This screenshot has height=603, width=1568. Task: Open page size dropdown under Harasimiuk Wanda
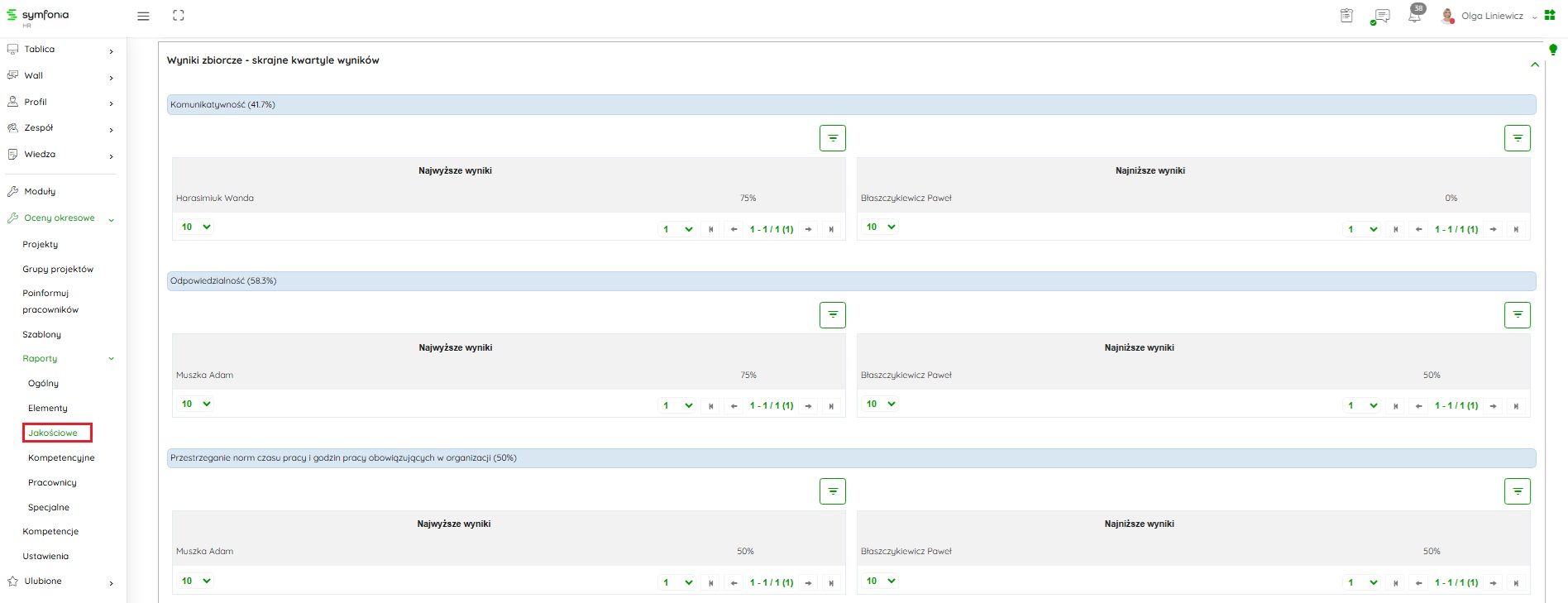(196, 227)
